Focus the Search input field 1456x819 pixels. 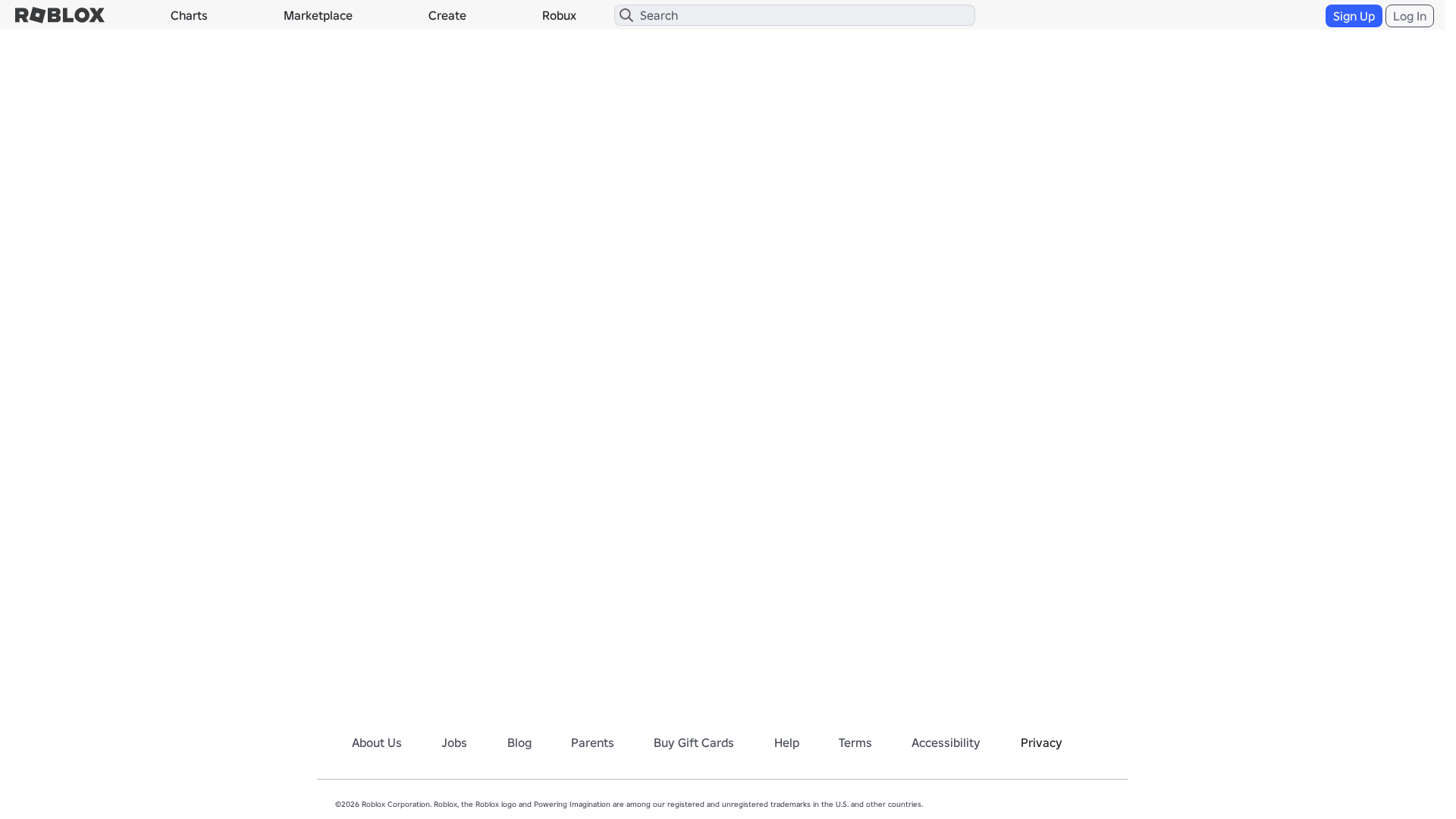pyautogui.click(x=795, y=15)
